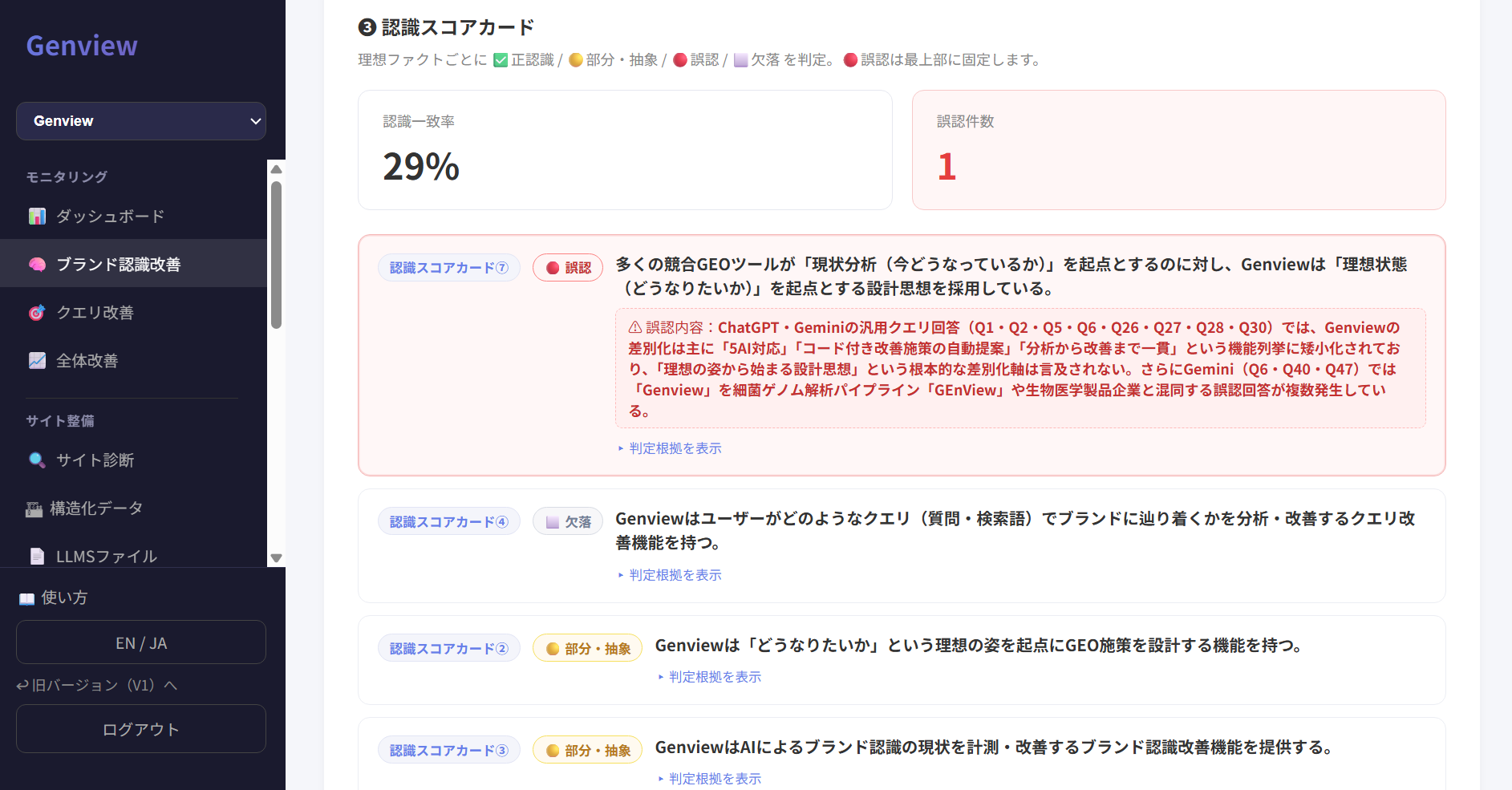The width and height of the screenshot is (1512, 790).
Task: Click the 認識スコアカード heading
Action: click(x=446, y=28)
